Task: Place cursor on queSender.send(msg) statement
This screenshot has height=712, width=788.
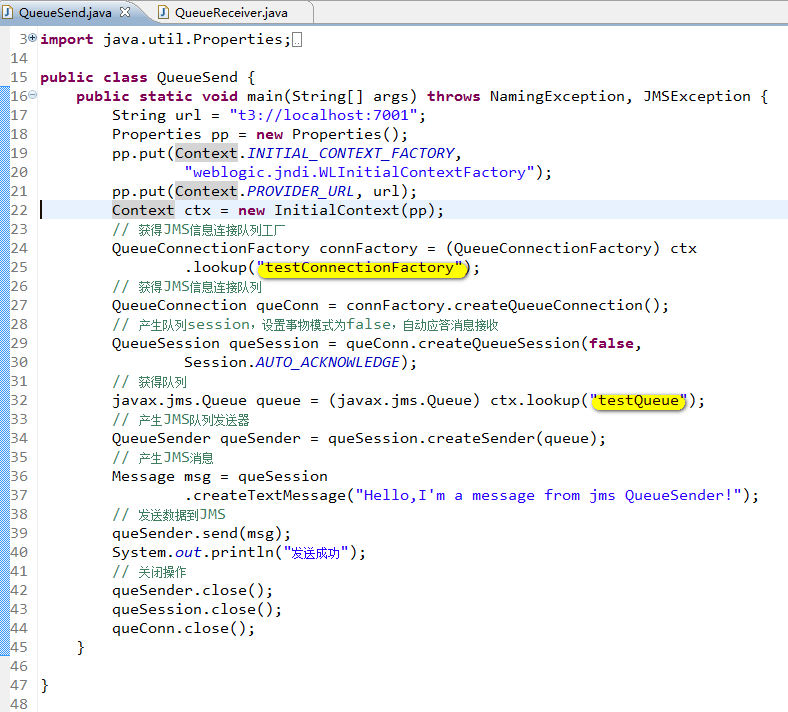Action: (x=201, y=533)
